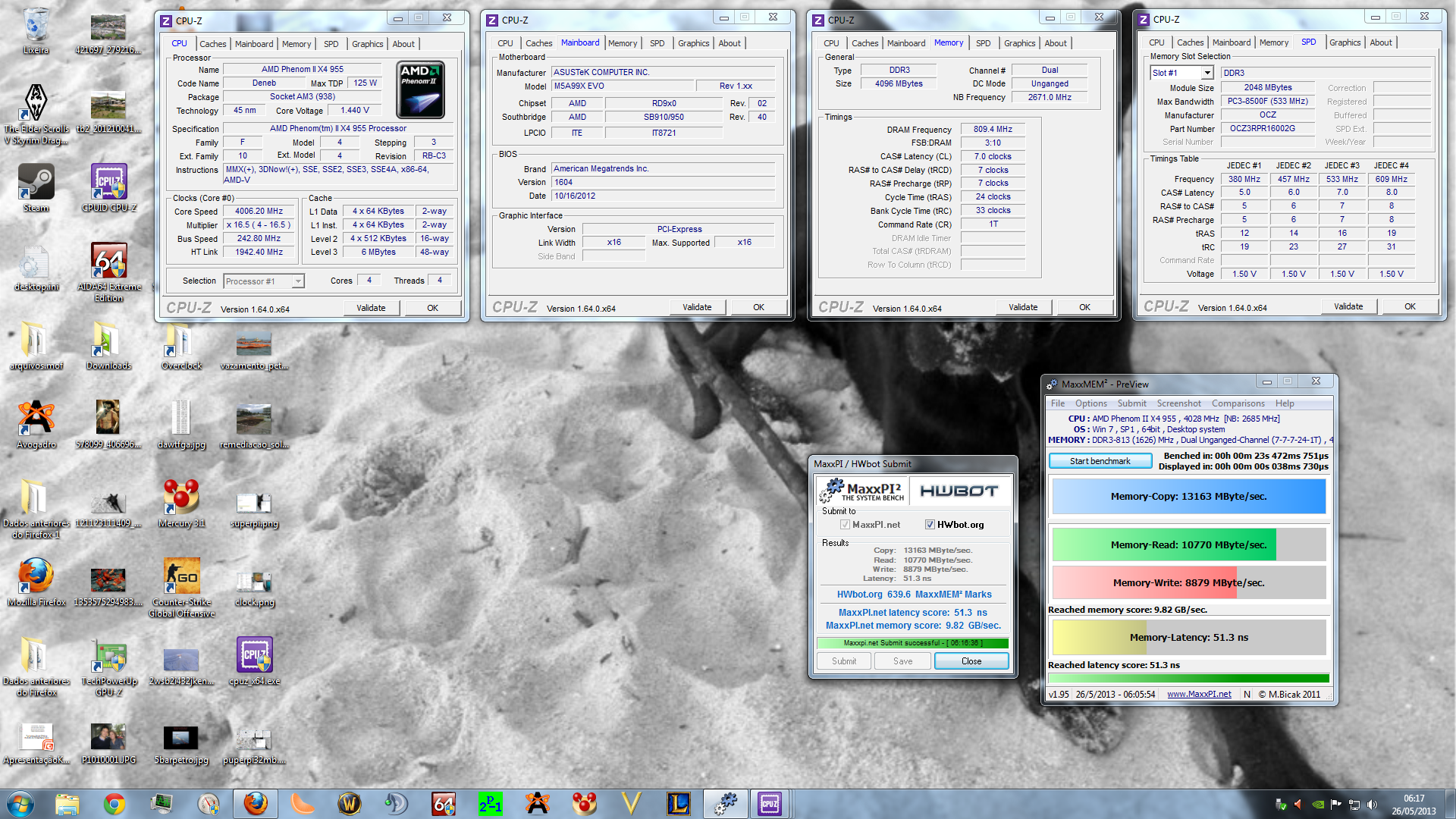Open the Windows Start button

coord(20,804)
